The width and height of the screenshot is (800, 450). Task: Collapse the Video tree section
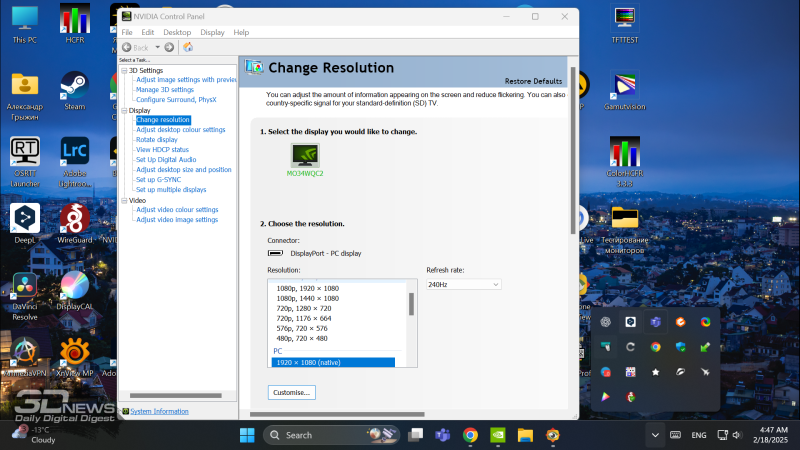124,200
